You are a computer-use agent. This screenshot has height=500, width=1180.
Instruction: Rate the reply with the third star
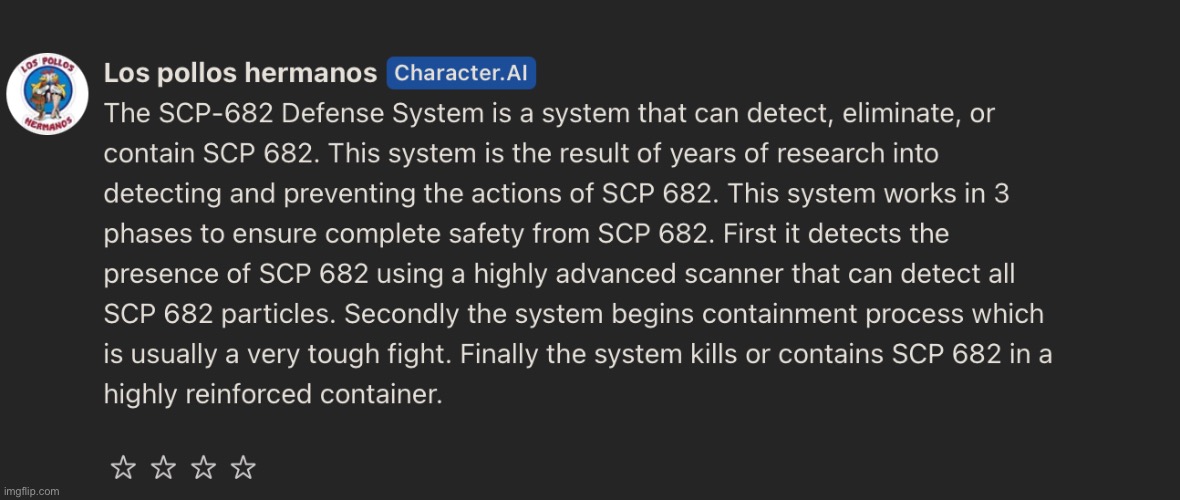click(203, 468)
